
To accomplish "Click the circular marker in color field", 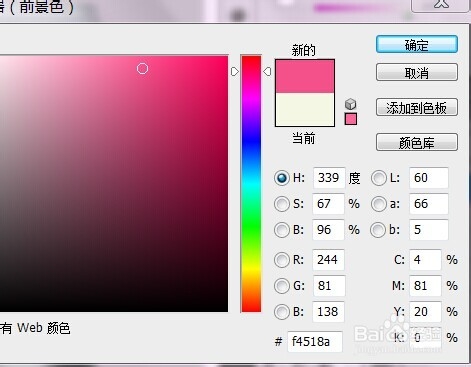I will 142,69.
